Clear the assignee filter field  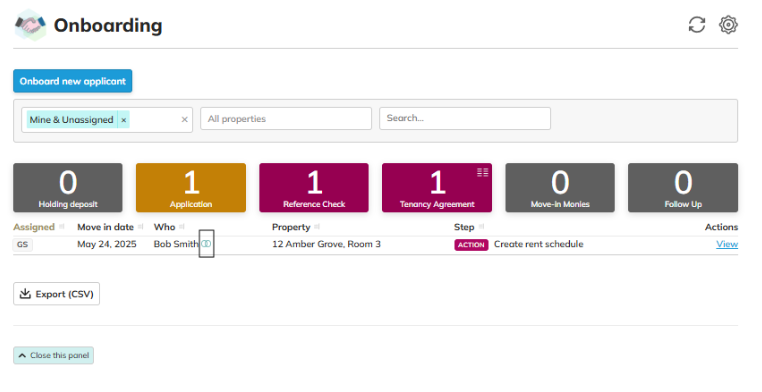click(x=185, y=119)
